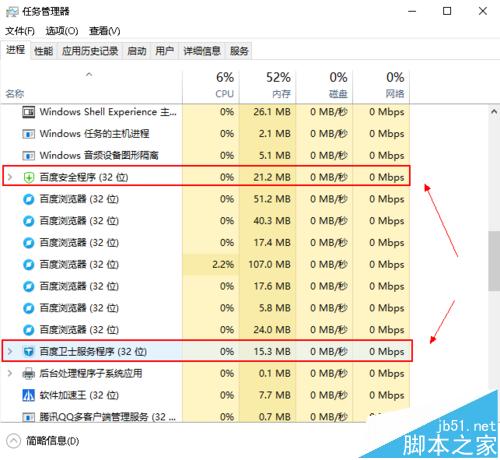Minimize the Task Manager window
500x460 pixels.
[x=412, y=11]
